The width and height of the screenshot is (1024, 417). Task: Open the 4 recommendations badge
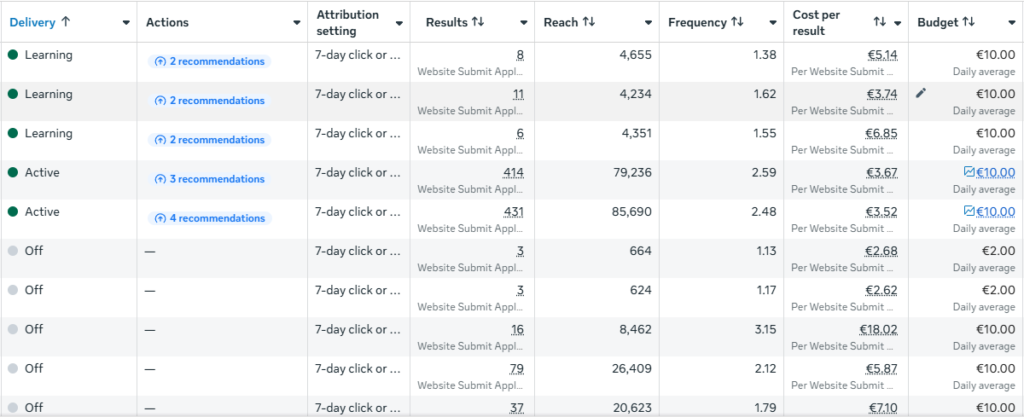(210, 218)
